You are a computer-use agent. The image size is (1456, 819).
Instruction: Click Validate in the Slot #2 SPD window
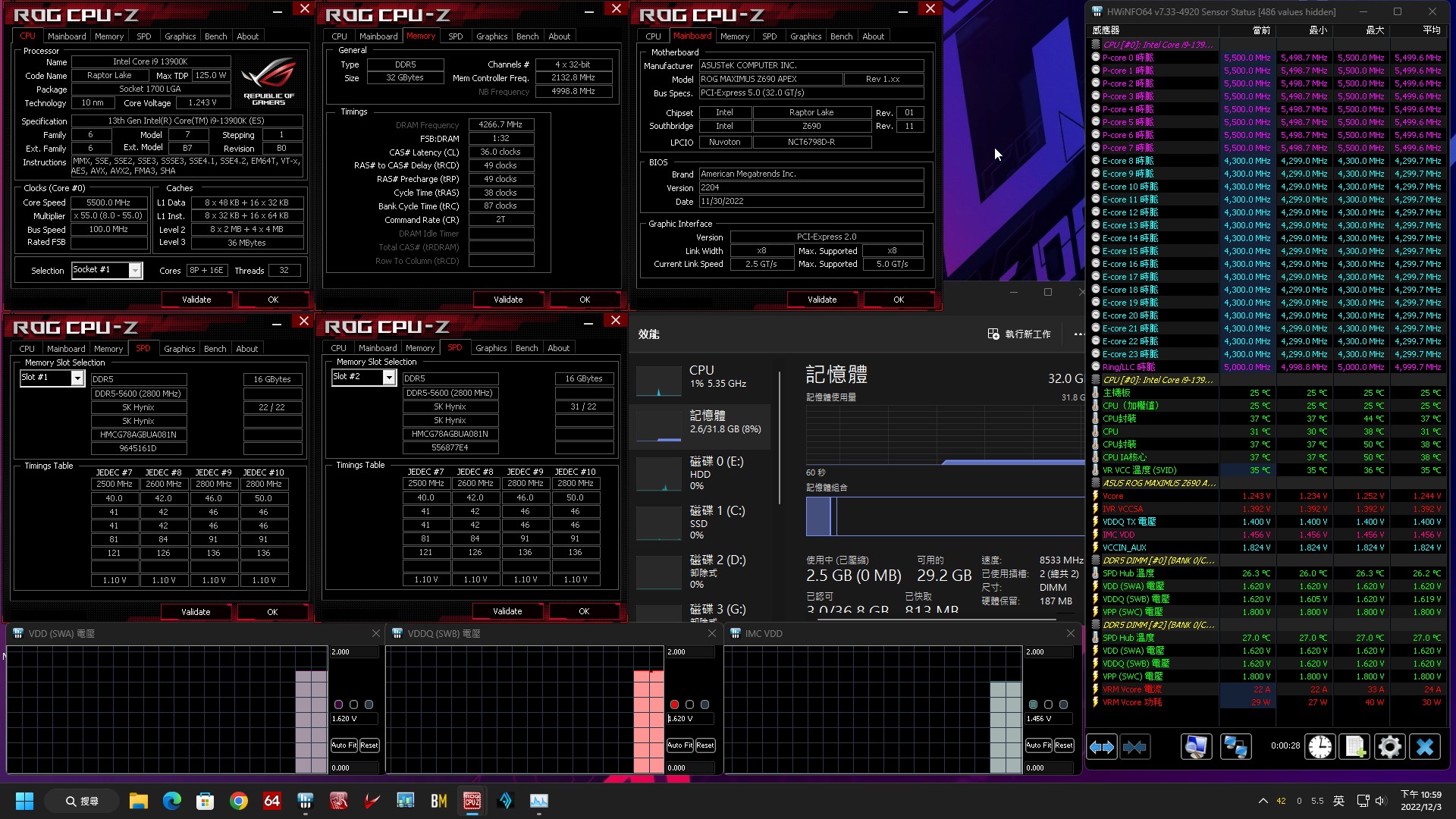(507, 611)
